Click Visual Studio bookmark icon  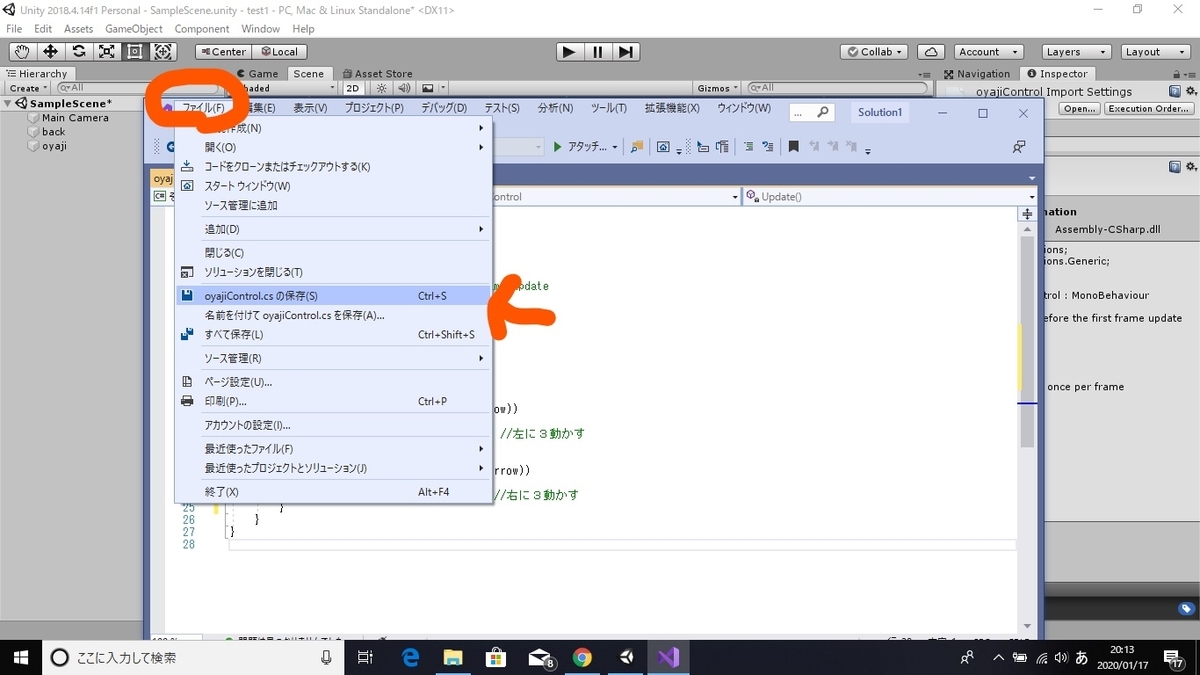[793, 147]
